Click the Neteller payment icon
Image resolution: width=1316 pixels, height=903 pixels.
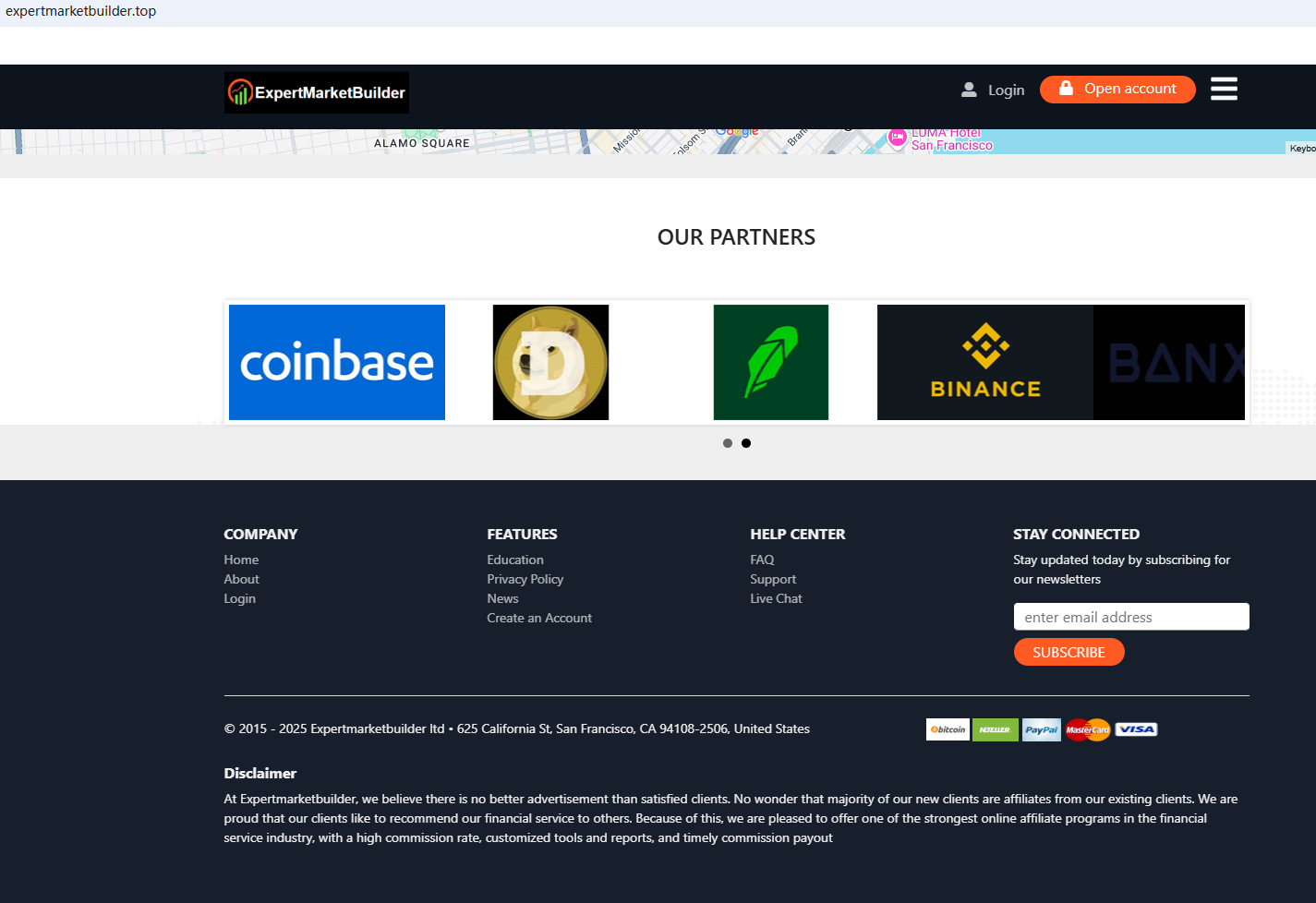tap(996, 729)
